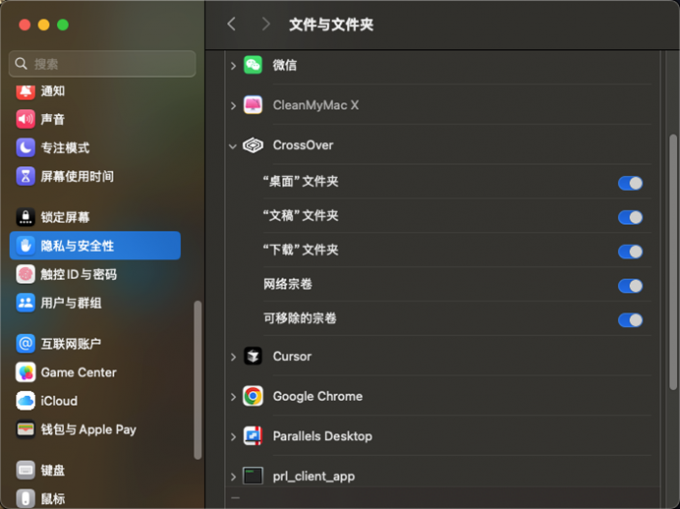Click the 用户与群组 people icon
Viewport: 680px width, 509px height.
pos(26,303)
